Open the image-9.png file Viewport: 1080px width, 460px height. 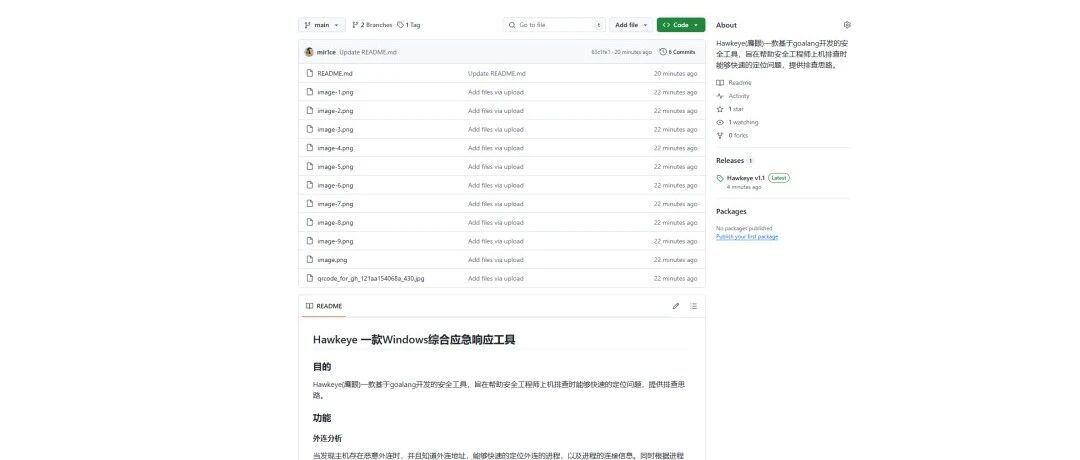pyautogui.click(x=335, y=241)
